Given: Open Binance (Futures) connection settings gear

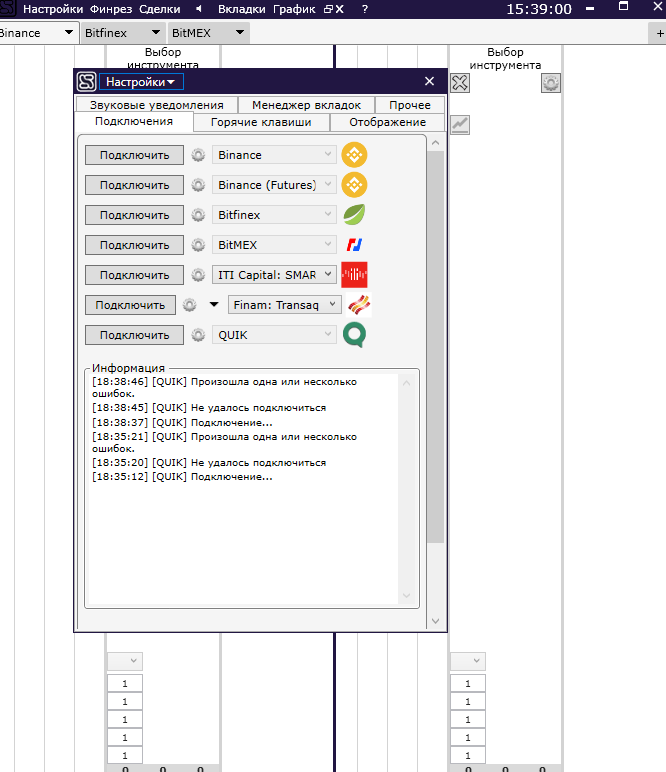Looking at the screenshot, I should pos(198,185).
